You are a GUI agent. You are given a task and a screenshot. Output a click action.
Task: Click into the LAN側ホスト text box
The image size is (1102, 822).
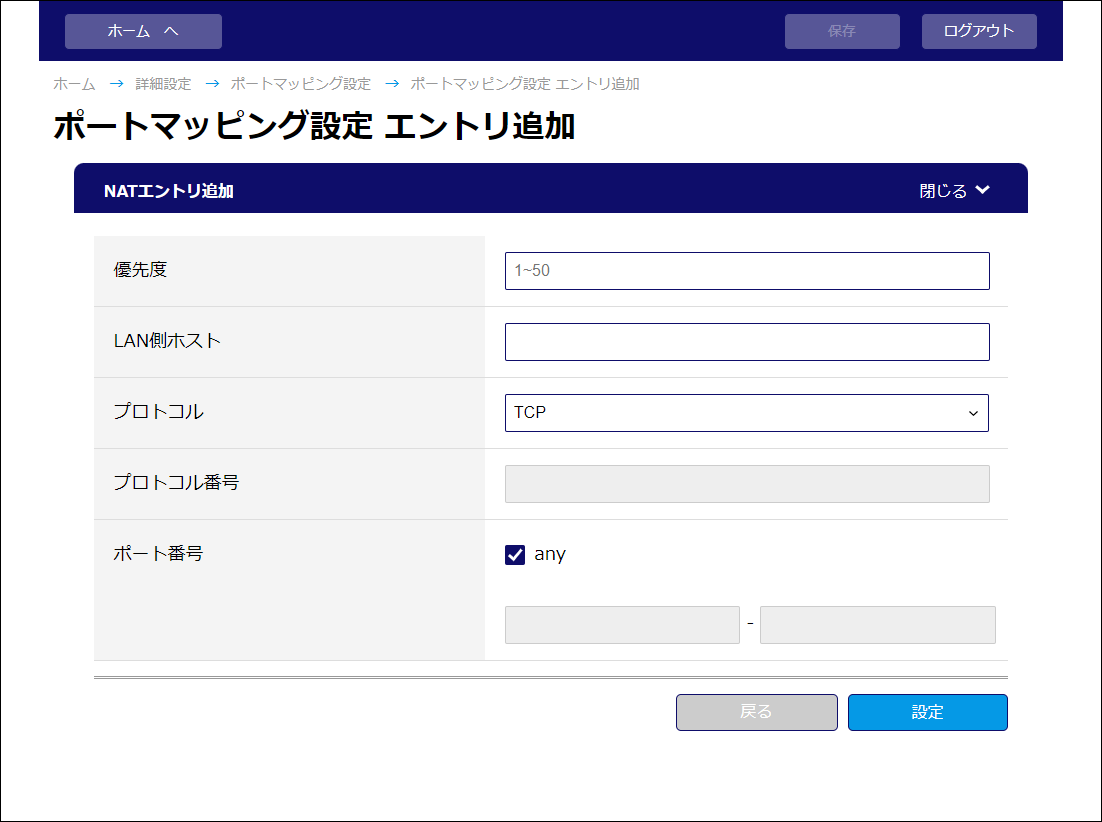pos(747,342)
